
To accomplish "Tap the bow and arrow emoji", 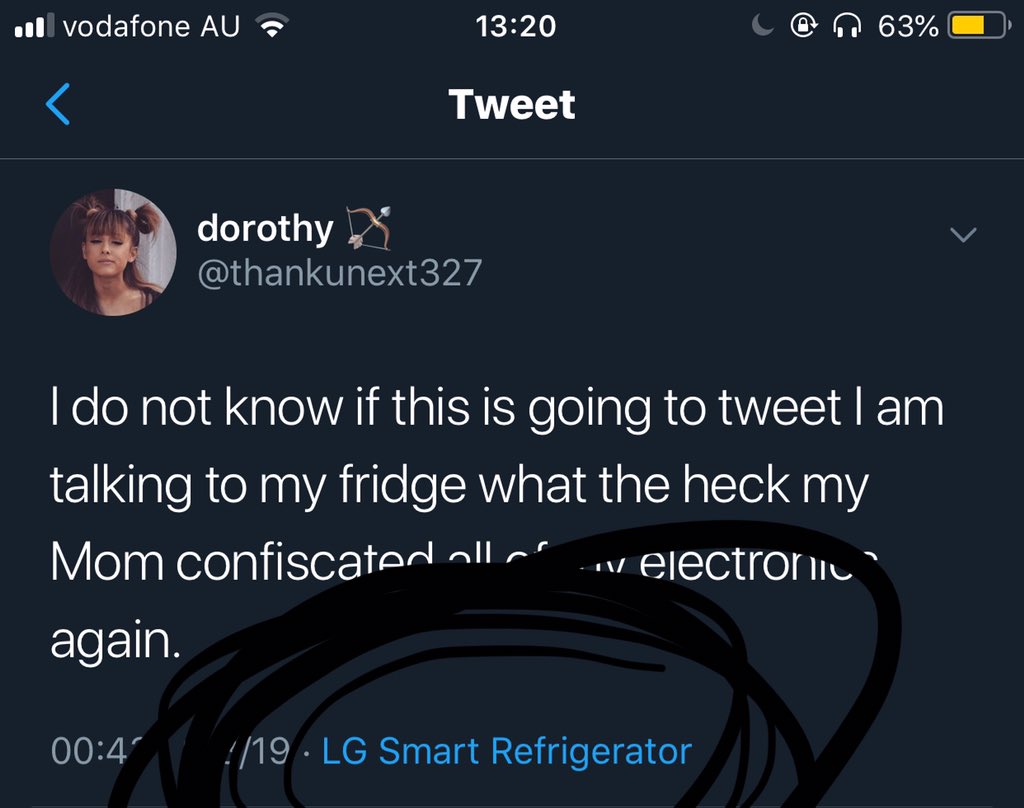I will [368, 228].
